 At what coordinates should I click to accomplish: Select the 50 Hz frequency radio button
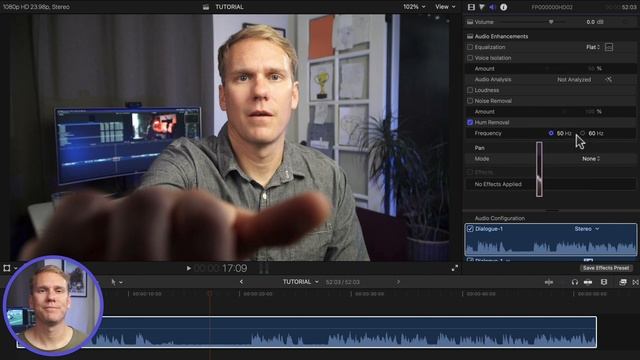[x=551, y=133]
